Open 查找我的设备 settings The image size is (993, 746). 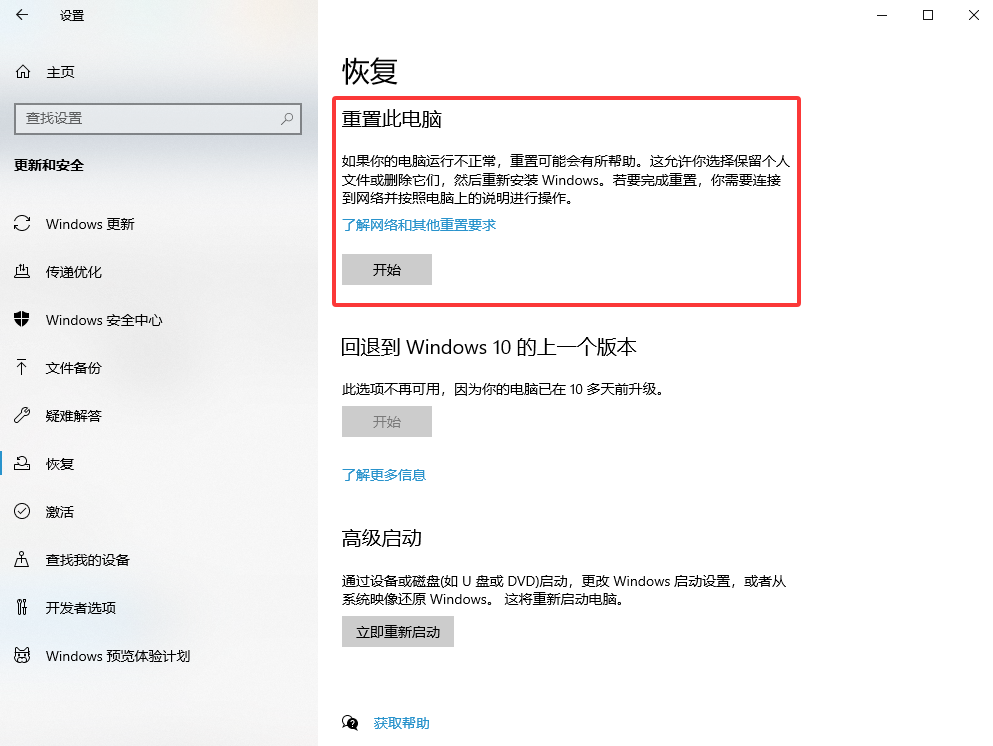tap(88, 560)
